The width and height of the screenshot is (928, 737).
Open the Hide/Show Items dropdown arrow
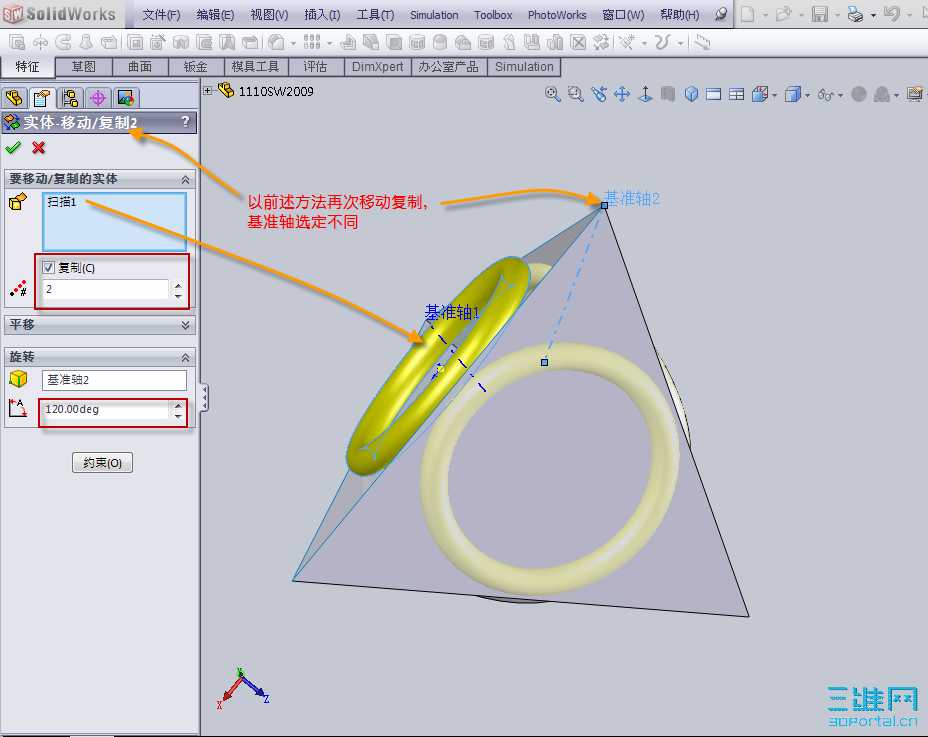[x=840, y=95]
